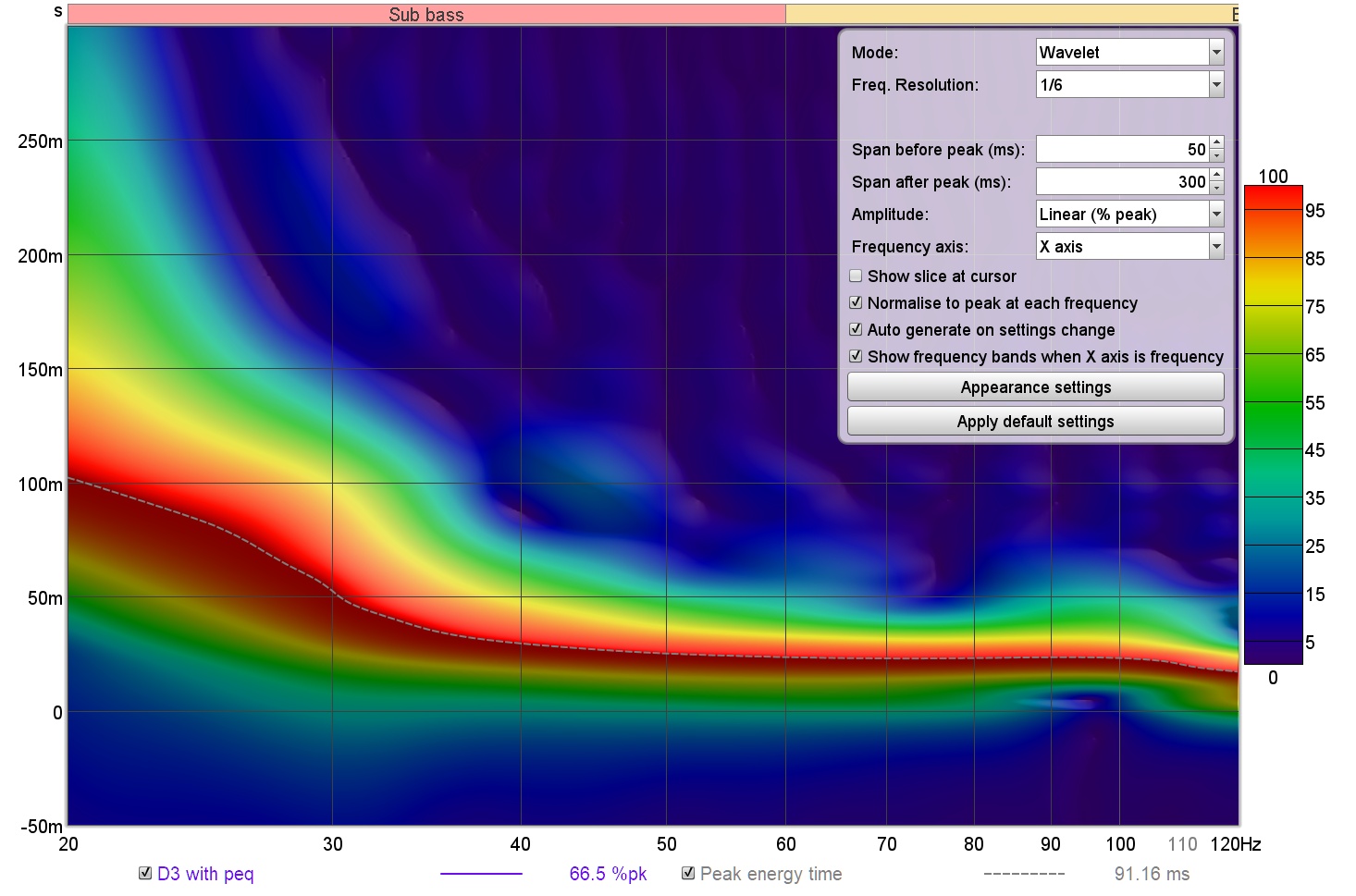The width and height of the screenshot is (1356, 896).
Task: Click Apply default settings button
Action: (x=1036, y=422)
